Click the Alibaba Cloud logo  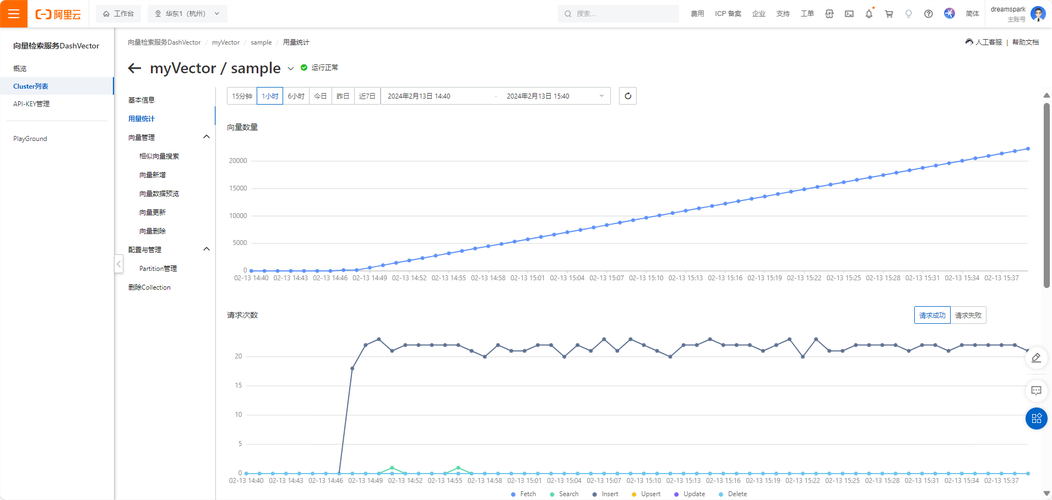(x=58, y=13)
